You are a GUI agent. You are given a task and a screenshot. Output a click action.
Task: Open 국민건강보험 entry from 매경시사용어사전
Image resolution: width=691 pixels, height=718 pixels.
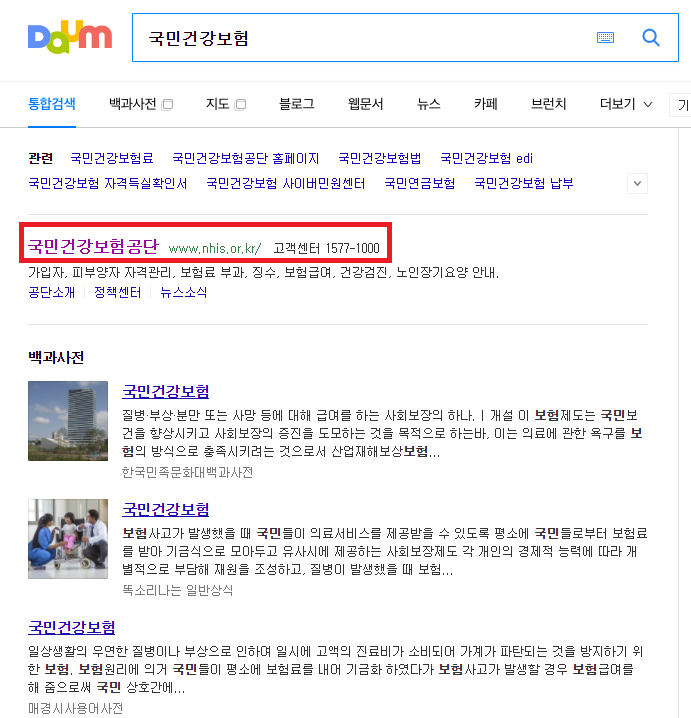coord(71,627)
